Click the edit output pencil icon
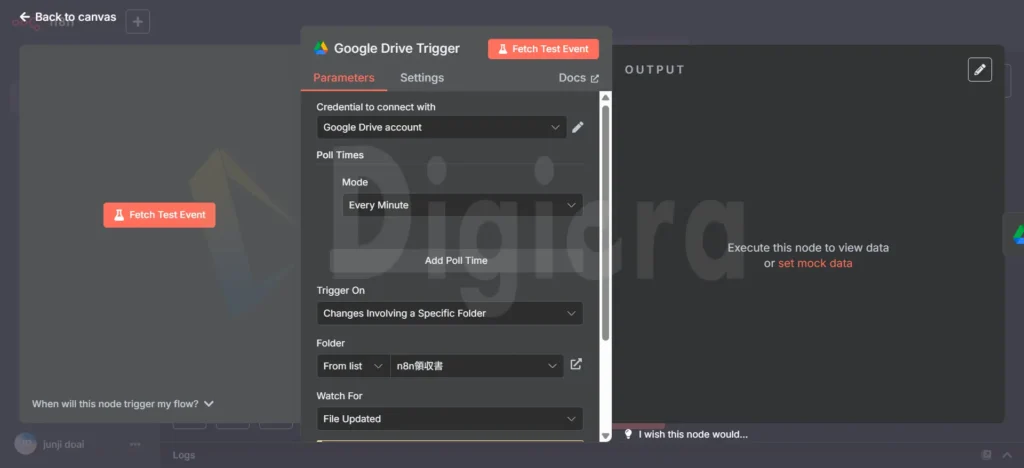The image size is (1024, 468). 980,70
